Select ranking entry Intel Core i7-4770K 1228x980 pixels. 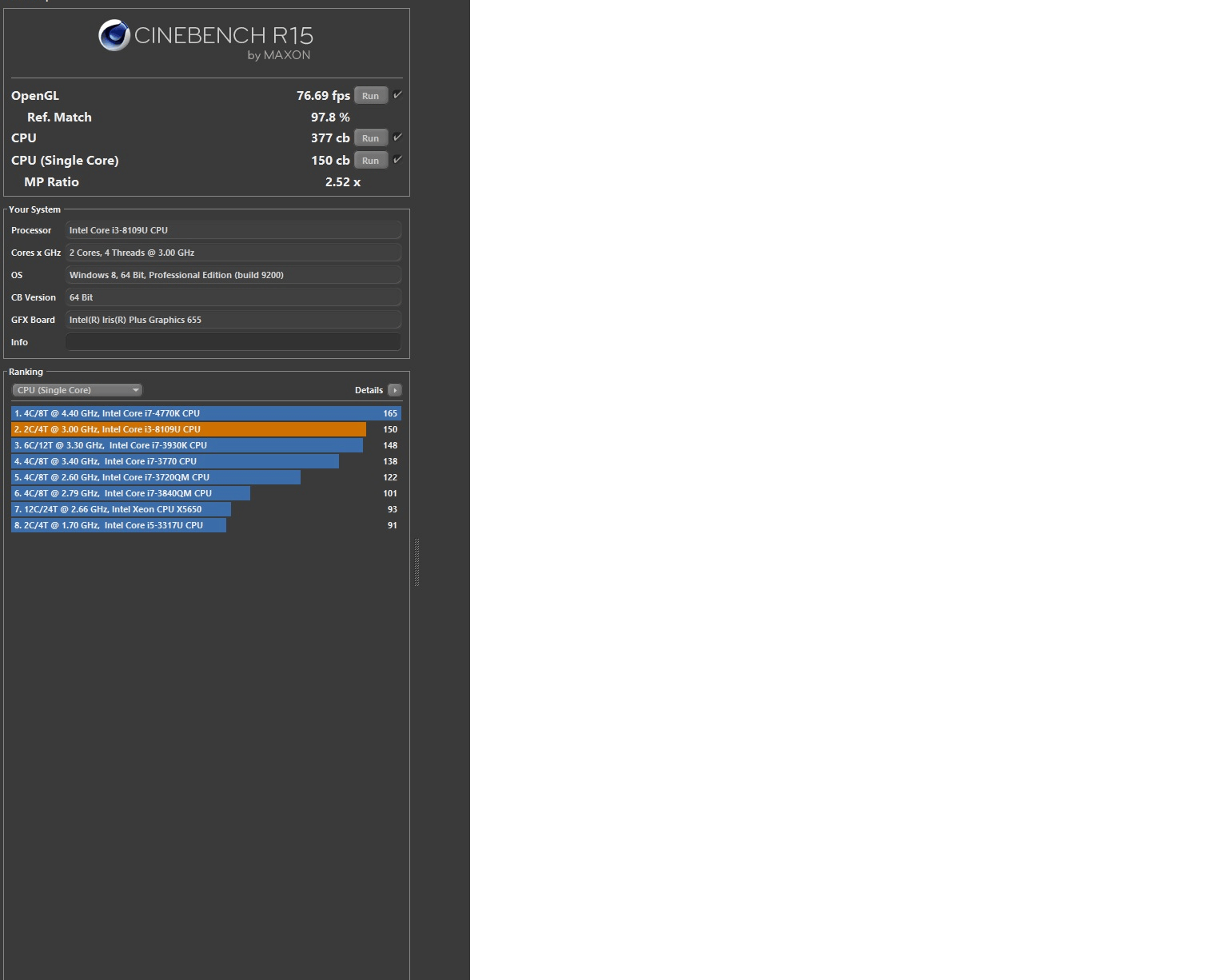pyautogui.click(x=206, y=413)
